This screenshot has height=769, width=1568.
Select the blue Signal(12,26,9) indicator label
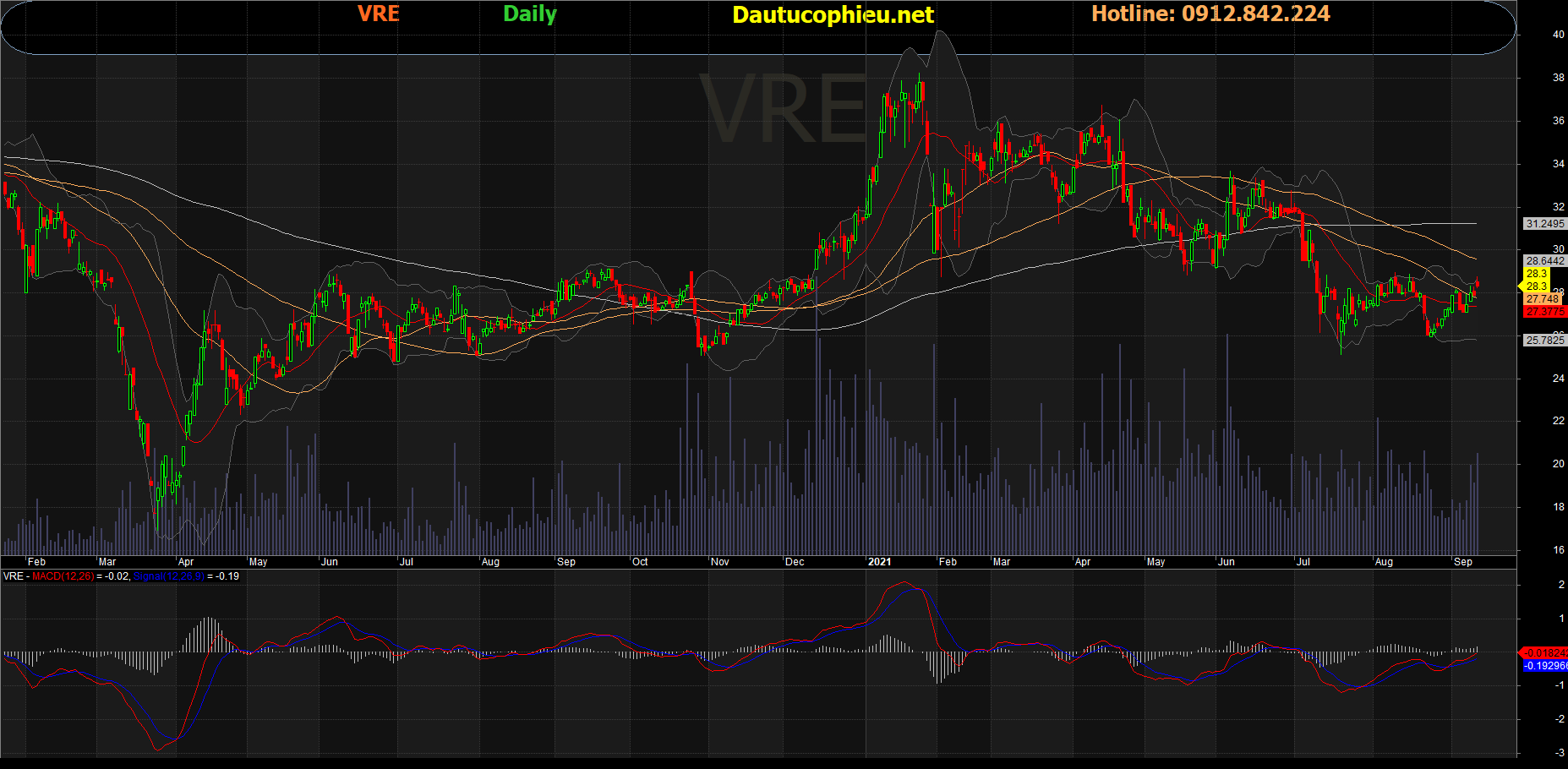pyautogui.click(x=168, y=576)
